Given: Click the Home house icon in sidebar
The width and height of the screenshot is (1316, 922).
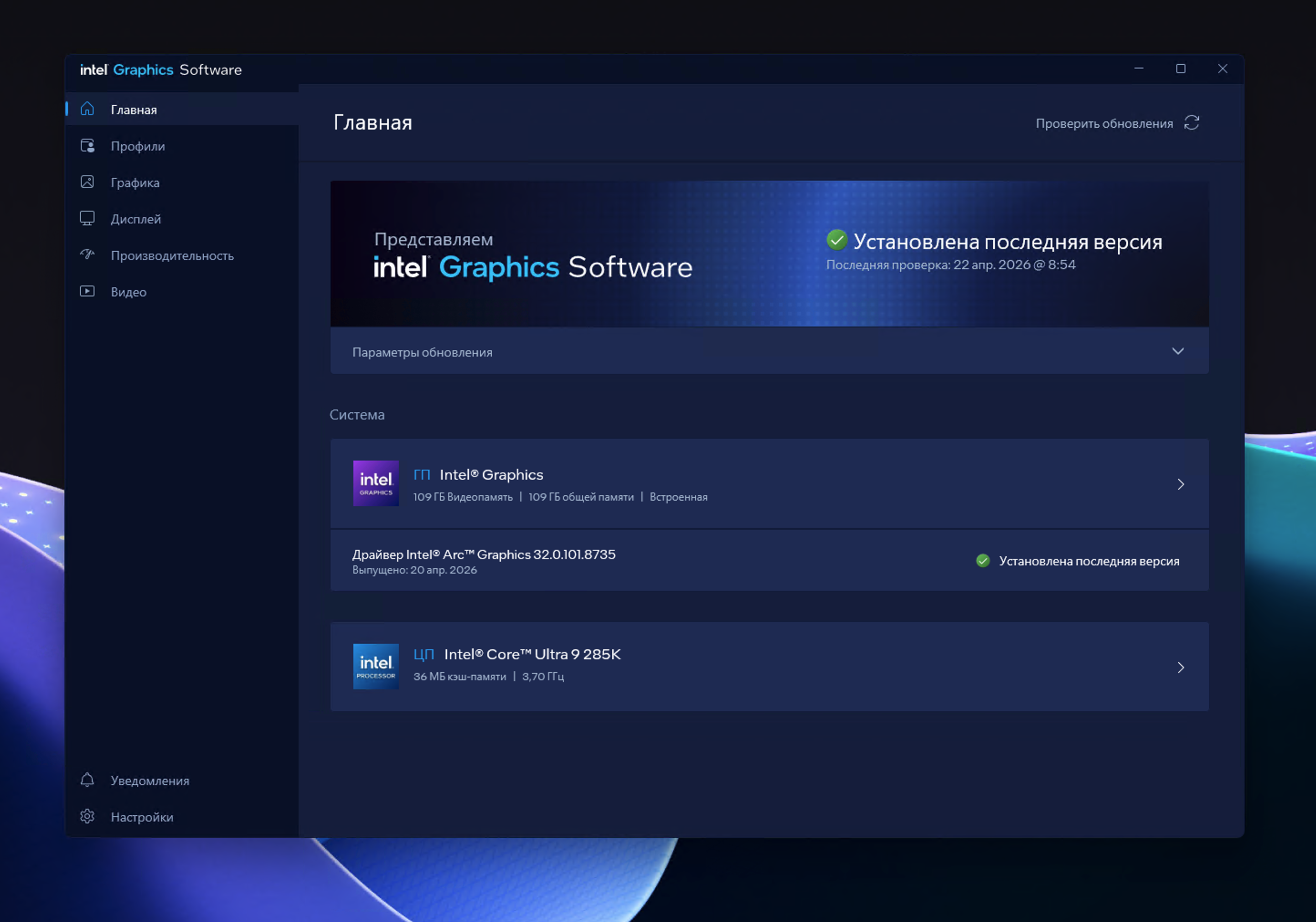Looking at the screenshot, I should pos(87,109).
